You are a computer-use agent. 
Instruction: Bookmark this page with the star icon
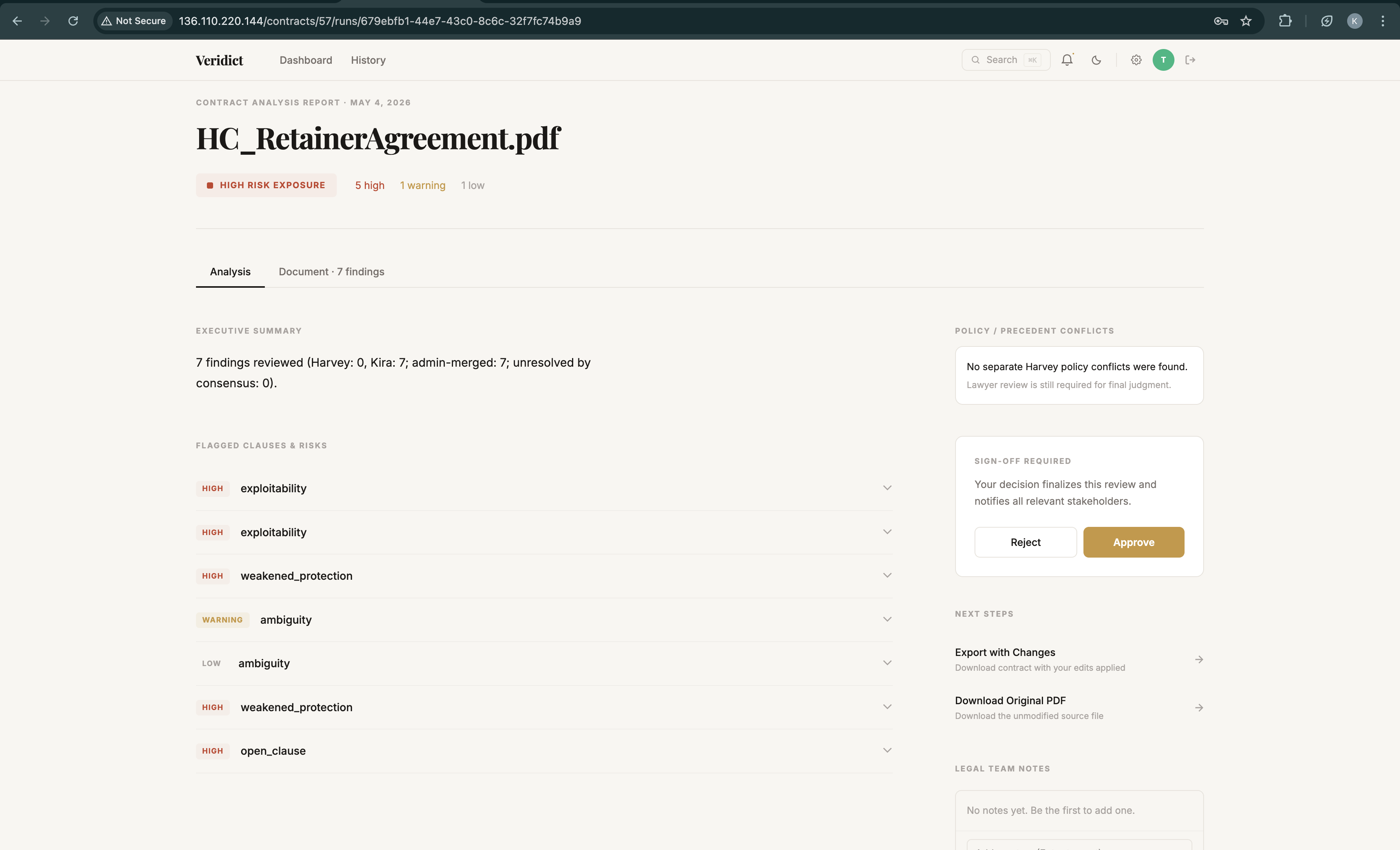pos(1246,21)
